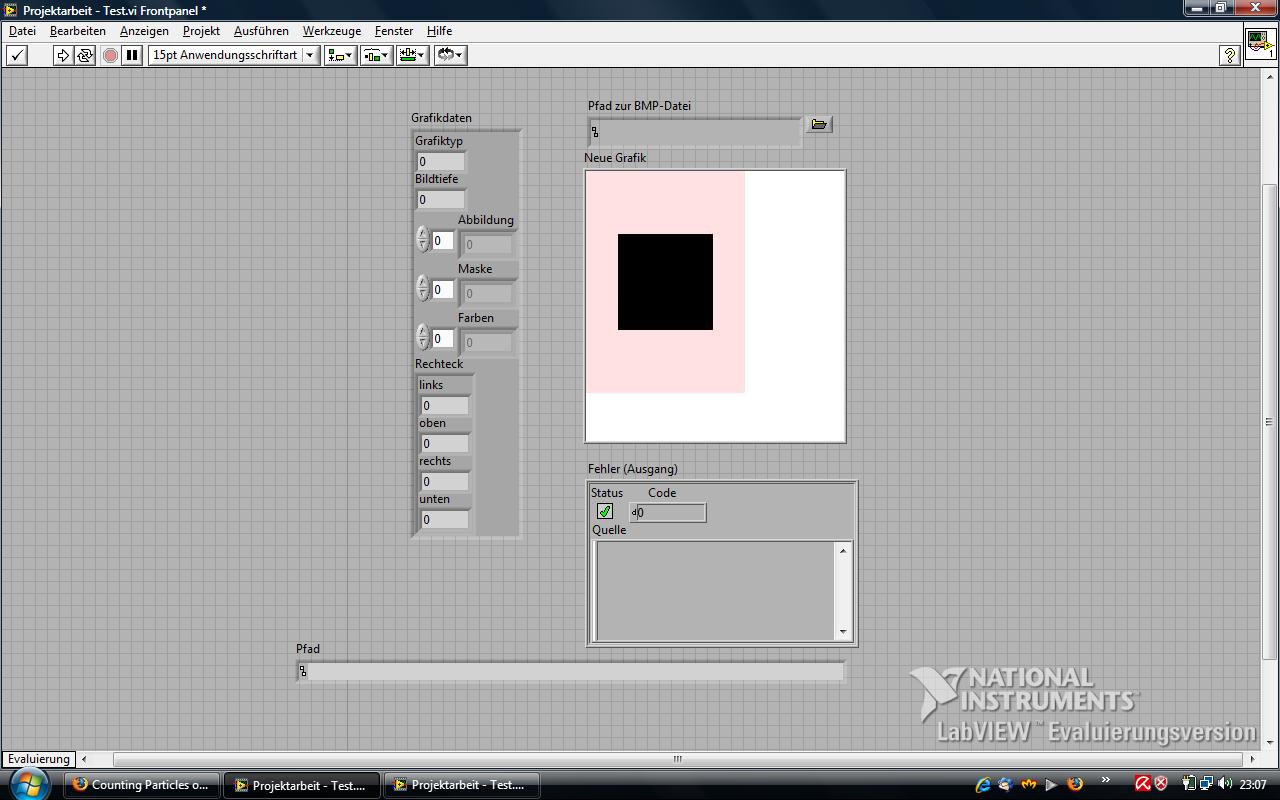Toggle the Status indicator in Fehler cluster
This screenshot has width=1280, height=800.
pyautogui.click(x=604, y=512)
